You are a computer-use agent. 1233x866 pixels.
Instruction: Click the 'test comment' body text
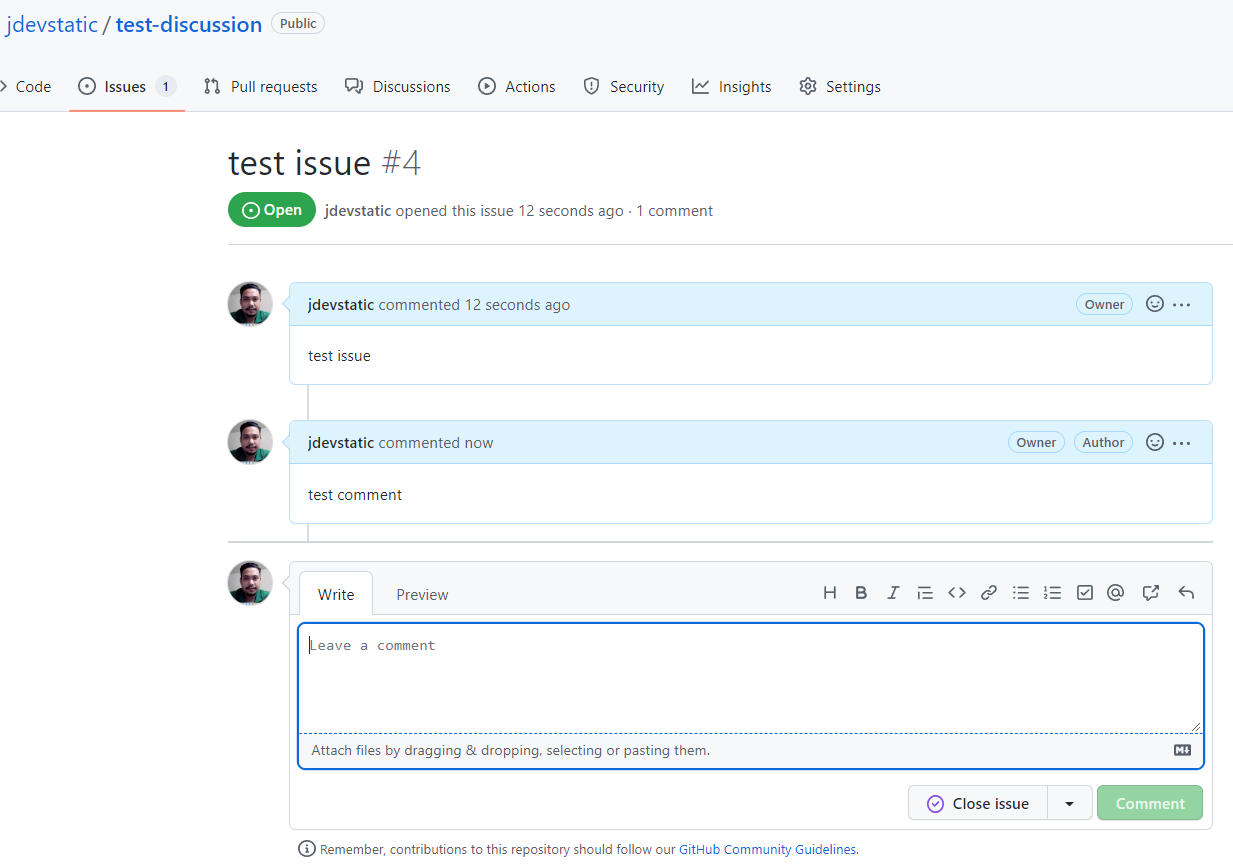355,495
